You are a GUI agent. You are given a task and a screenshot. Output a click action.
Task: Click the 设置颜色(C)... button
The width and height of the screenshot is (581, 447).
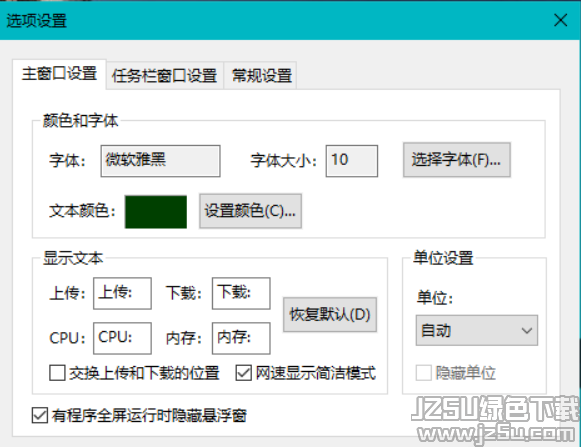[250, 211]
